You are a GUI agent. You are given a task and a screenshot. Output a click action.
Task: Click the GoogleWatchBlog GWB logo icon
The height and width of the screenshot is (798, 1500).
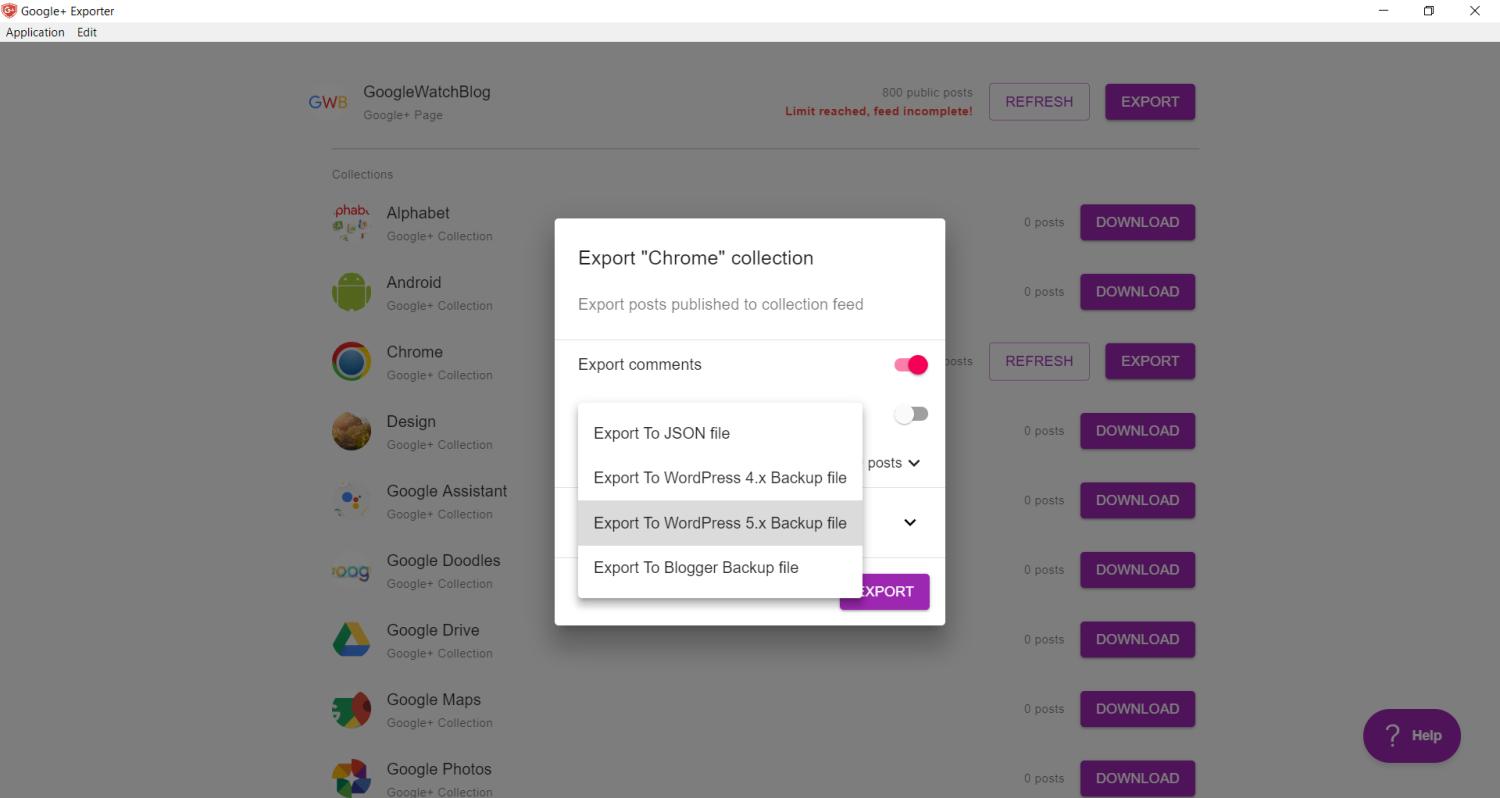[328, 102]
